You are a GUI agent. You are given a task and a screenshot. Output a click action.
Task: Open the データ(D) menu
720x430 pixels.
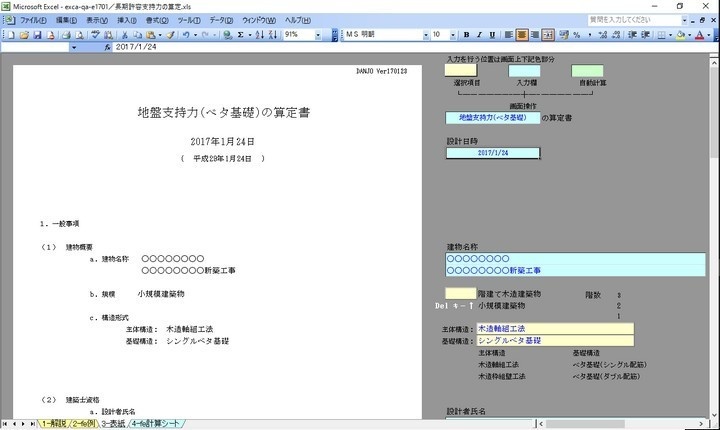pyautogui.click(x=221, y=20)
